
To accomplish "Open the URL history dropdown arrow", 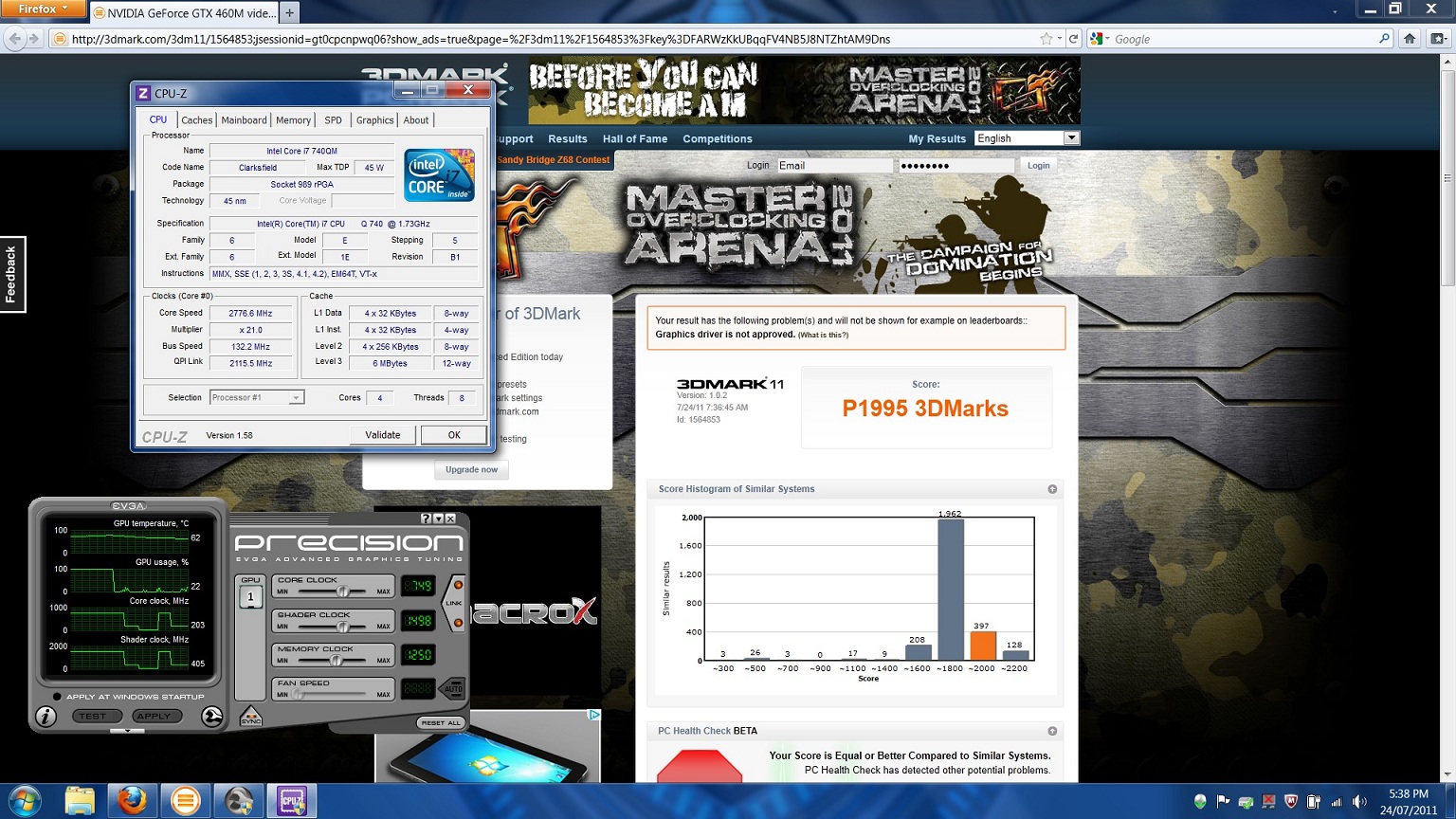I will [1060, 39].
